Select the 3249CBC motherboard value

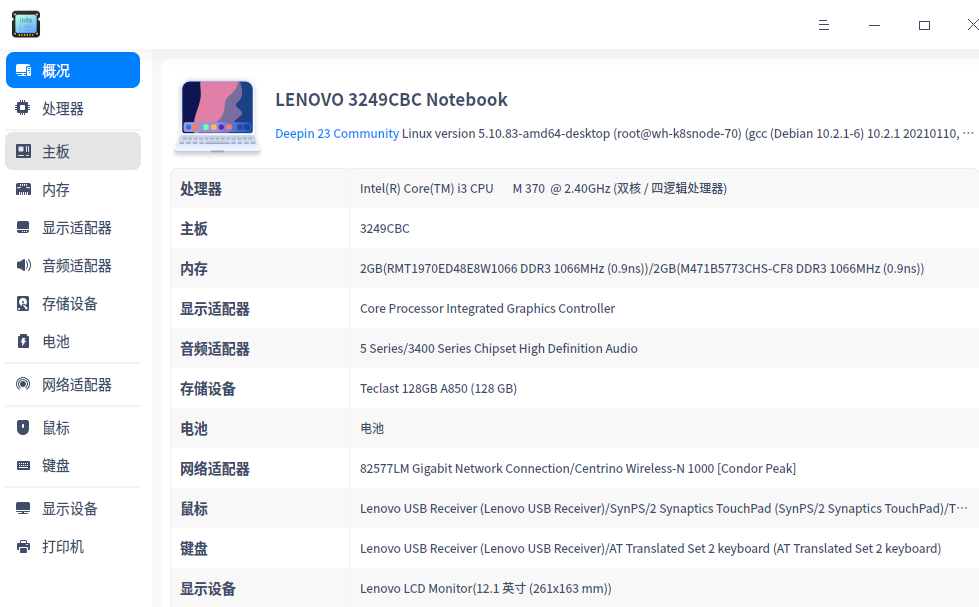click(385, 229)
